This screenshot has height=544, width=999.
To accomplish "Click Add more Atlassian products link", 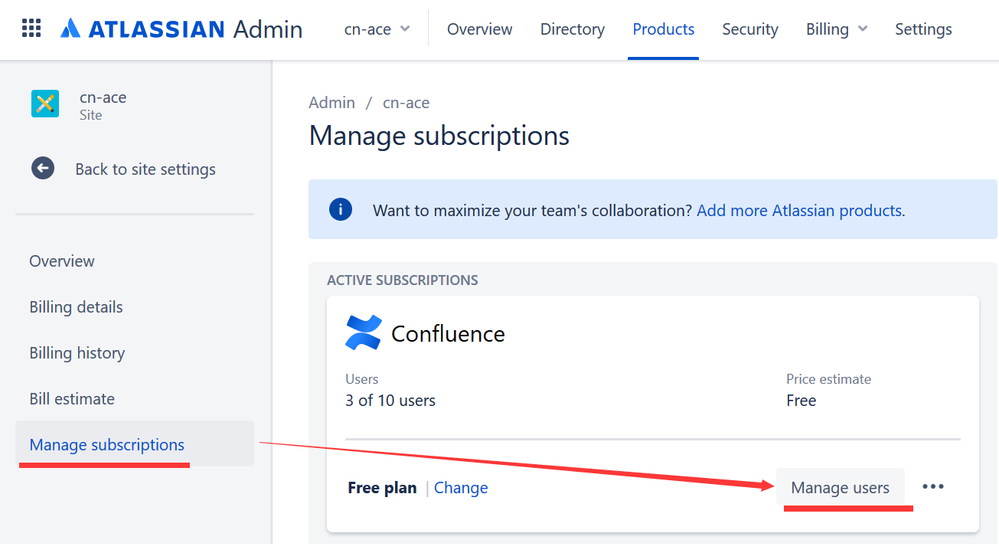I will pos(799,210).
